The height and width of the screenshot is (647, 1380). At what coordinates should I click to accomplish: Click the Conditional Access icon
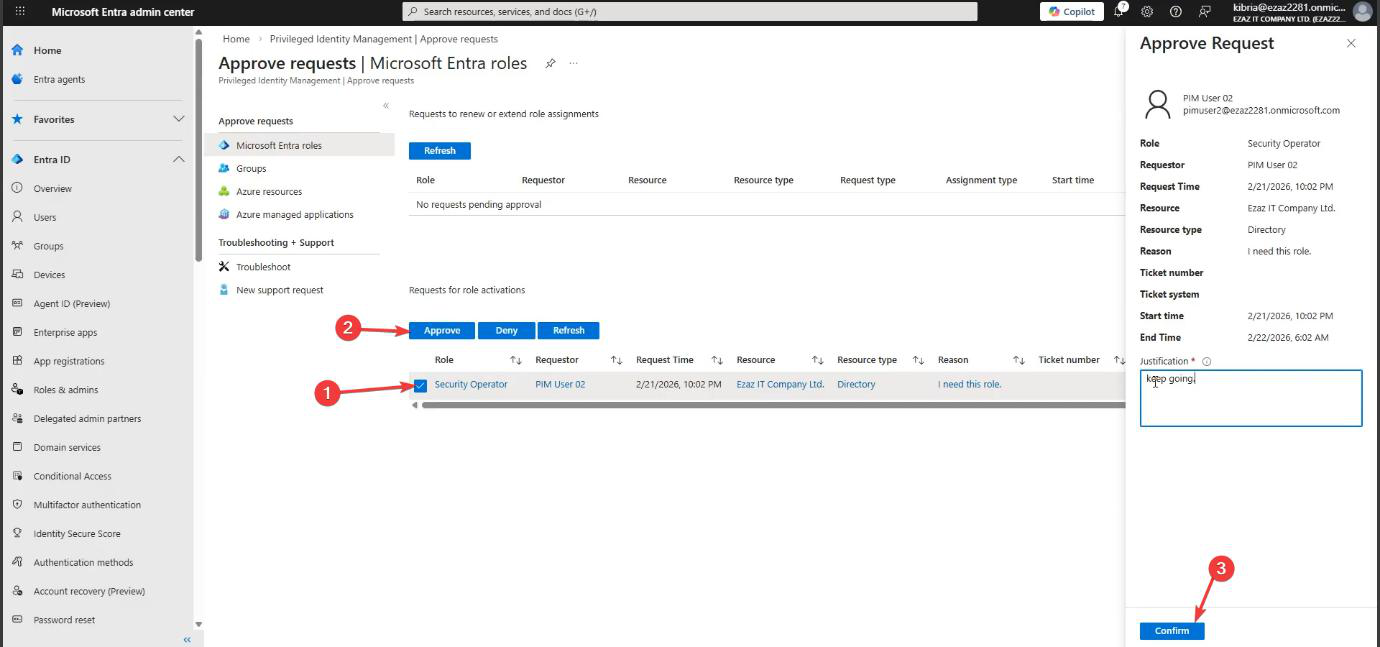click(x=17, y=476)
